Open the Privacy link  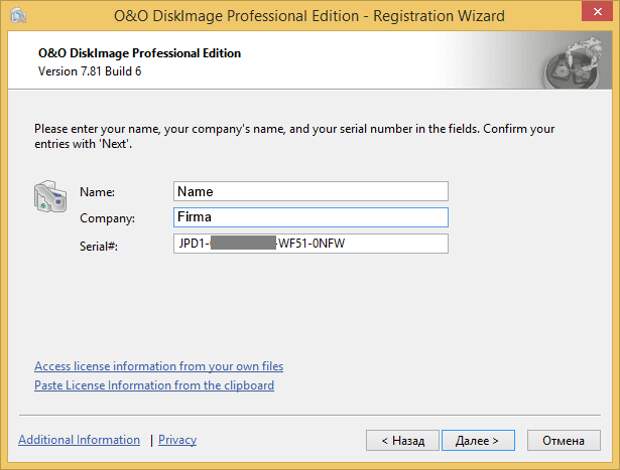[177, 440]
